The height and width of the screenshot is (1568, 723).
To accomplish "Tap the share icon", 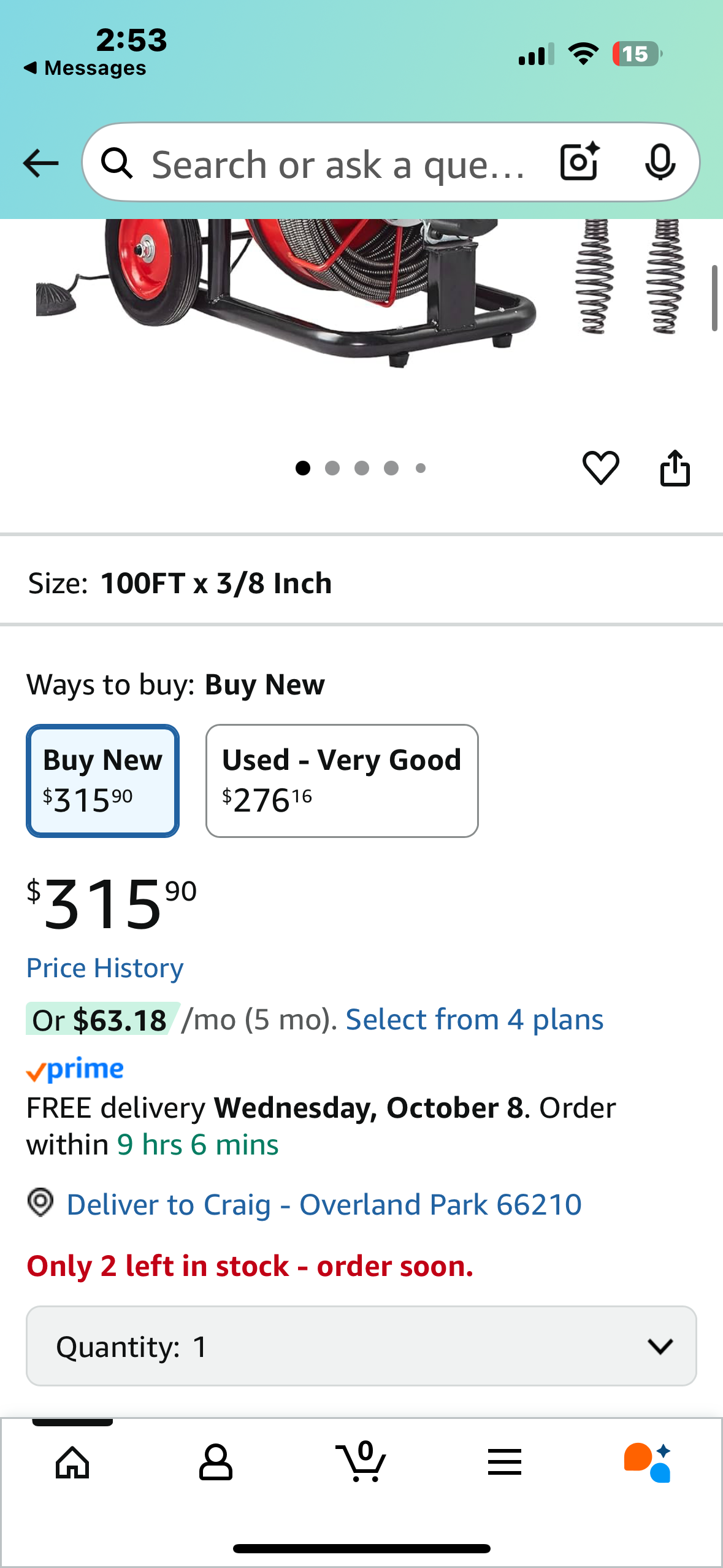I will click(x=675, y=468).
